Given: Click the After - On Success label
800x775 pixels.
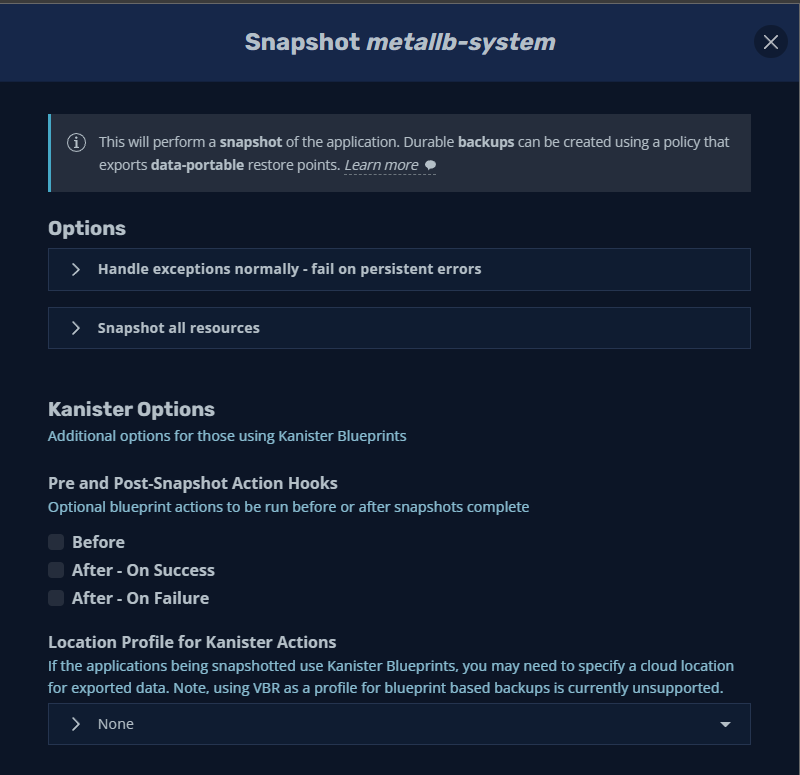Looking at the screenshot, I should (x=143, y=570).
